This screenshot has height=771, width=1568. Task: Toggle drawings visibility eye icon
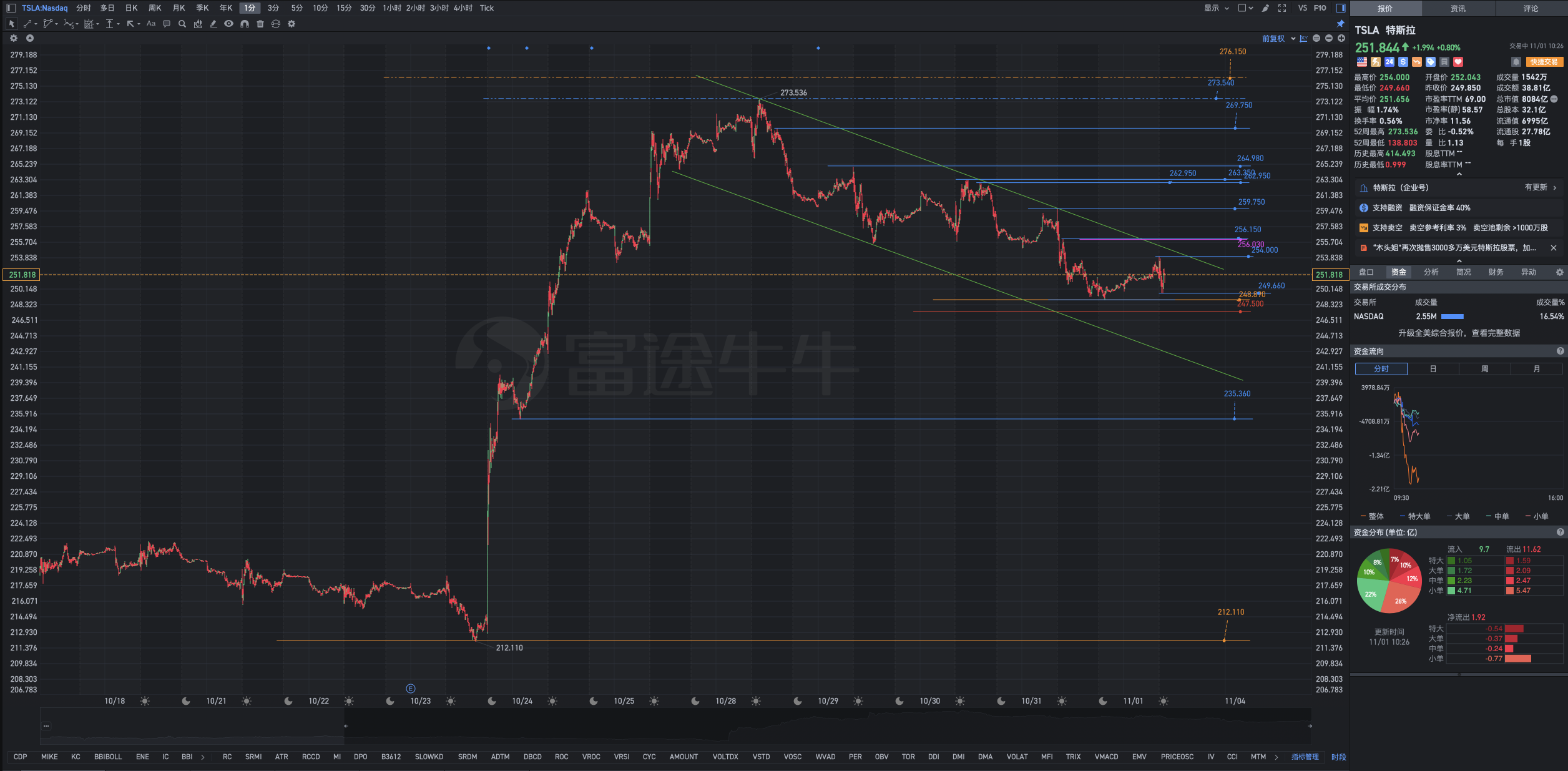click(229, 24)
